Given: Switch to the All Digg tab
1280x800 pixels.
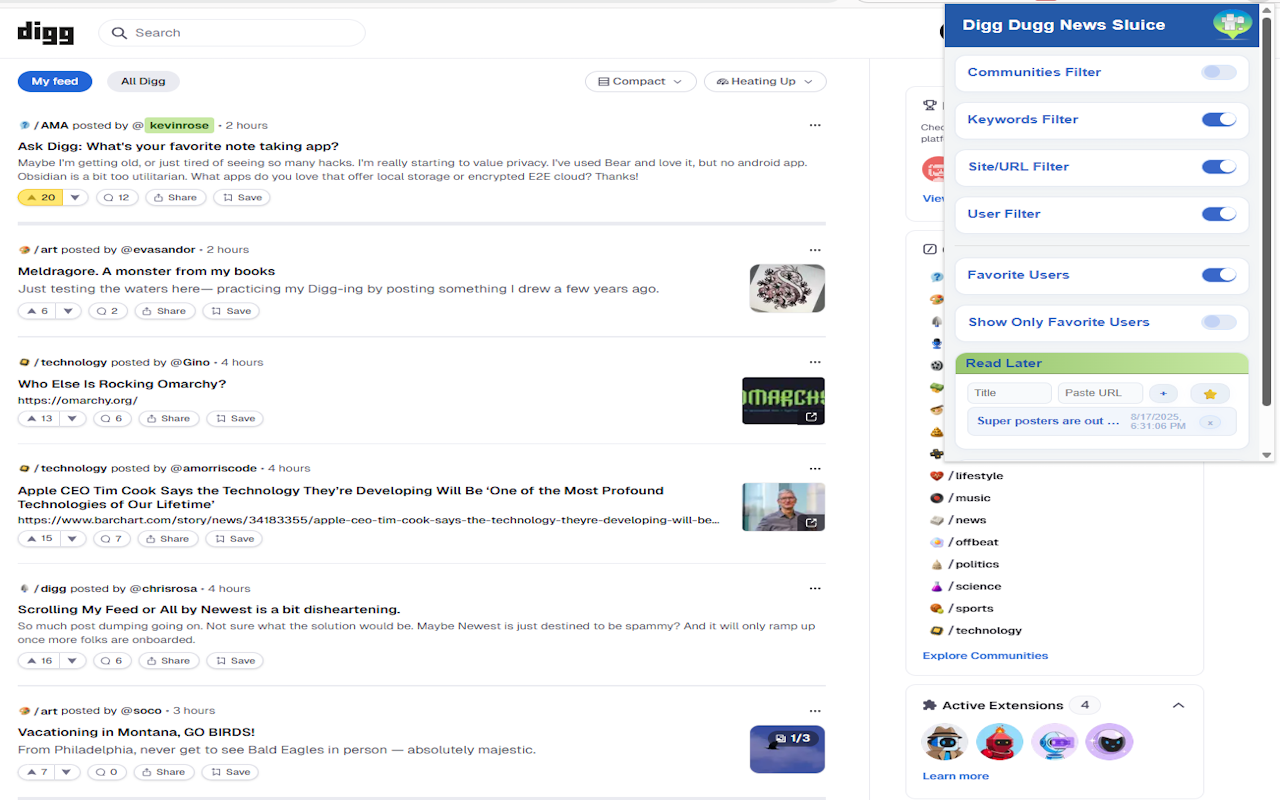Looking at the screenshot, I should tap(143, 81).
